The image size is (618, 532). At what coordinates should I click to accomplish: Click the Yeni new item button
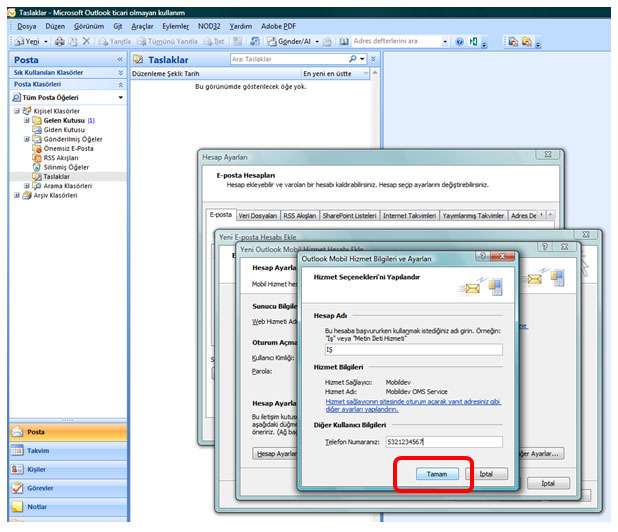27,41
